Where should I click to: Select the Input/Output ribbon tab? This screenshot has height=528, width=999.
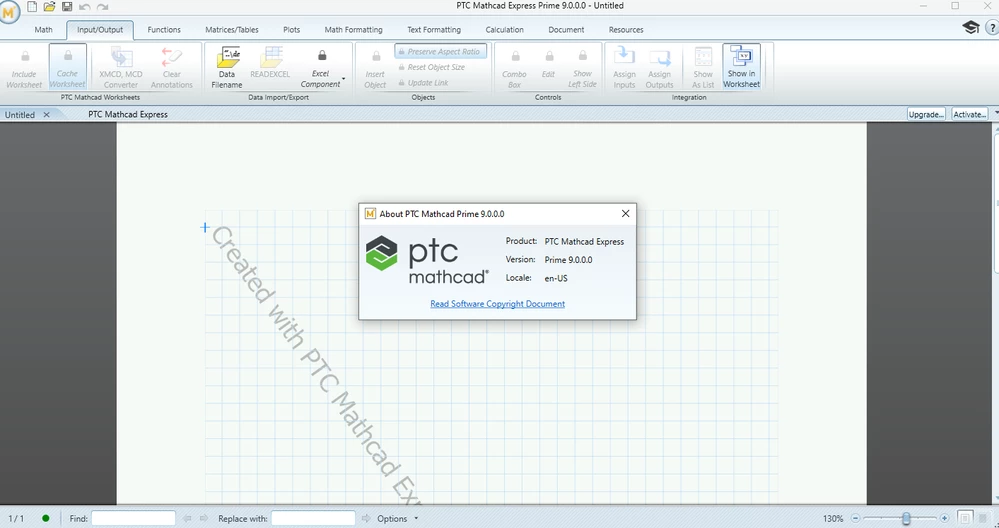tap(100, 30)
